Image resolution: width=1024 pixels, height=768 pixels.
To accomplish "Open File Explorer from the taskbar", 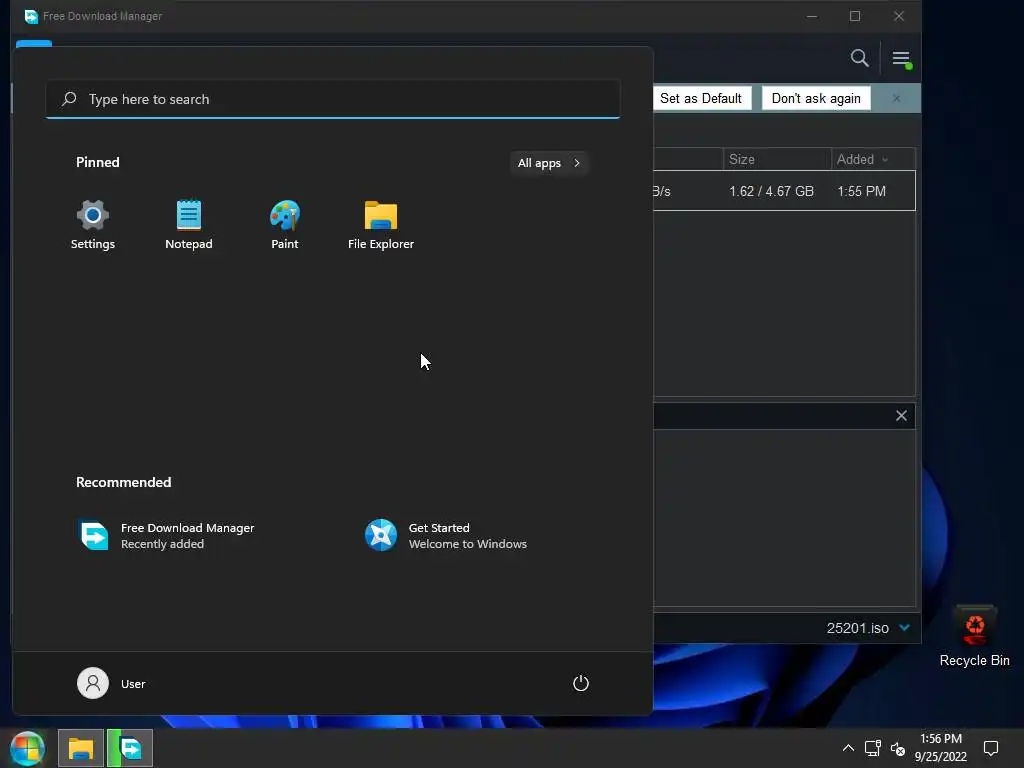I will (x=81, y=748).
